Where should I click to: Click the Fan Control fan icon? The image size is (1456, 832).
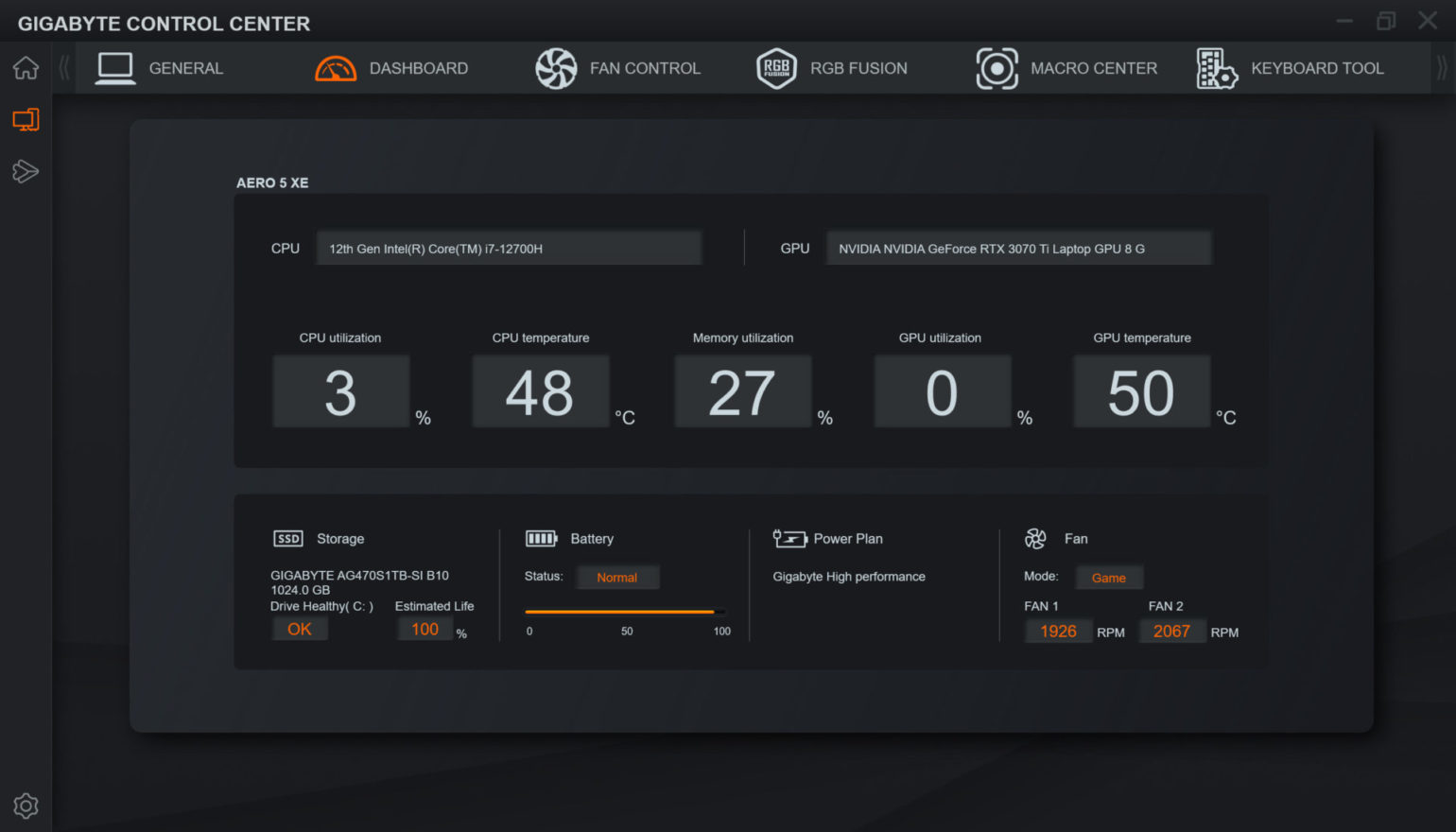(x=556, y=69)
